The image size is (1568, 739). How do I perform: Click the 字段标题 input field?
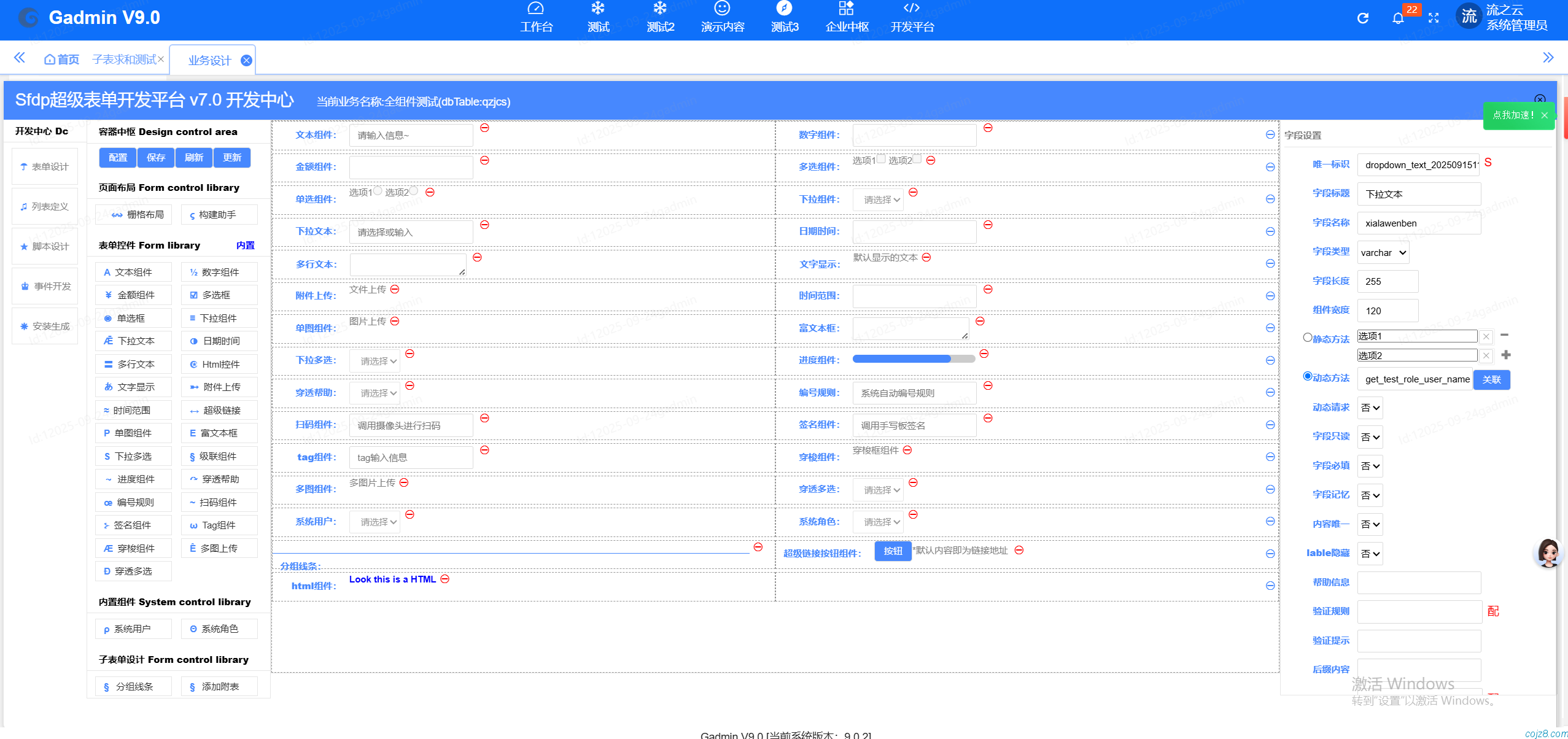tap(1418, 195)
